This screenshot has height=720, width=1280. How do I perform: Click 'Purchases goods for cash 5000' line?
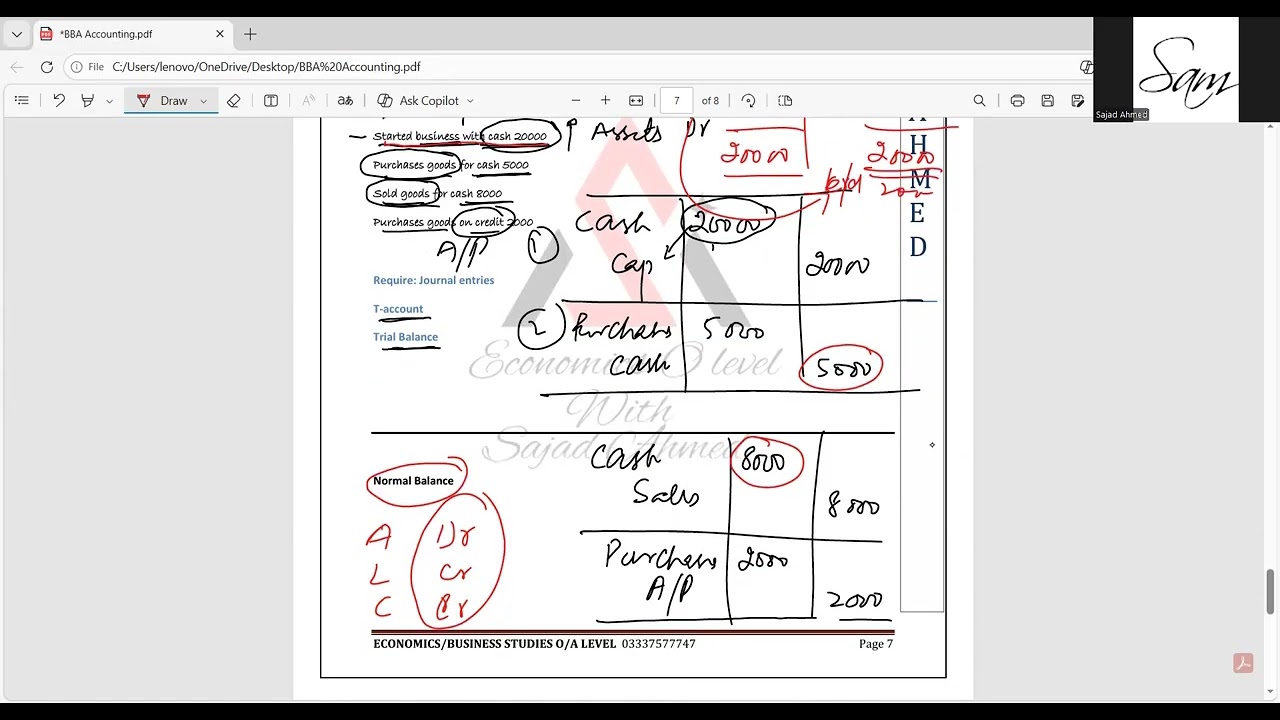[450, 165]
